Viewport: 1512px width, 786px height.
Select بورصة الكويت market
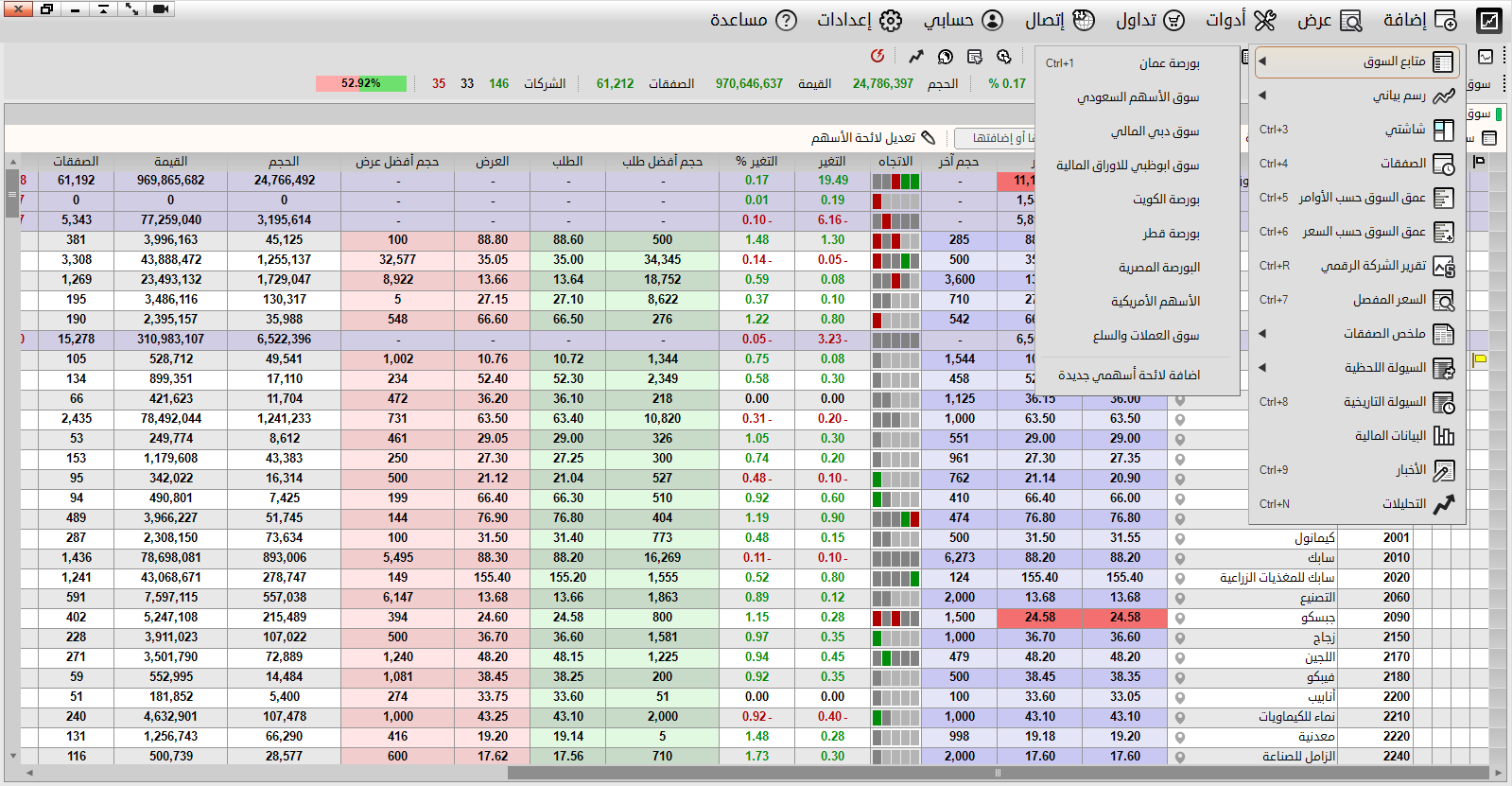[x=1138, y=200]
